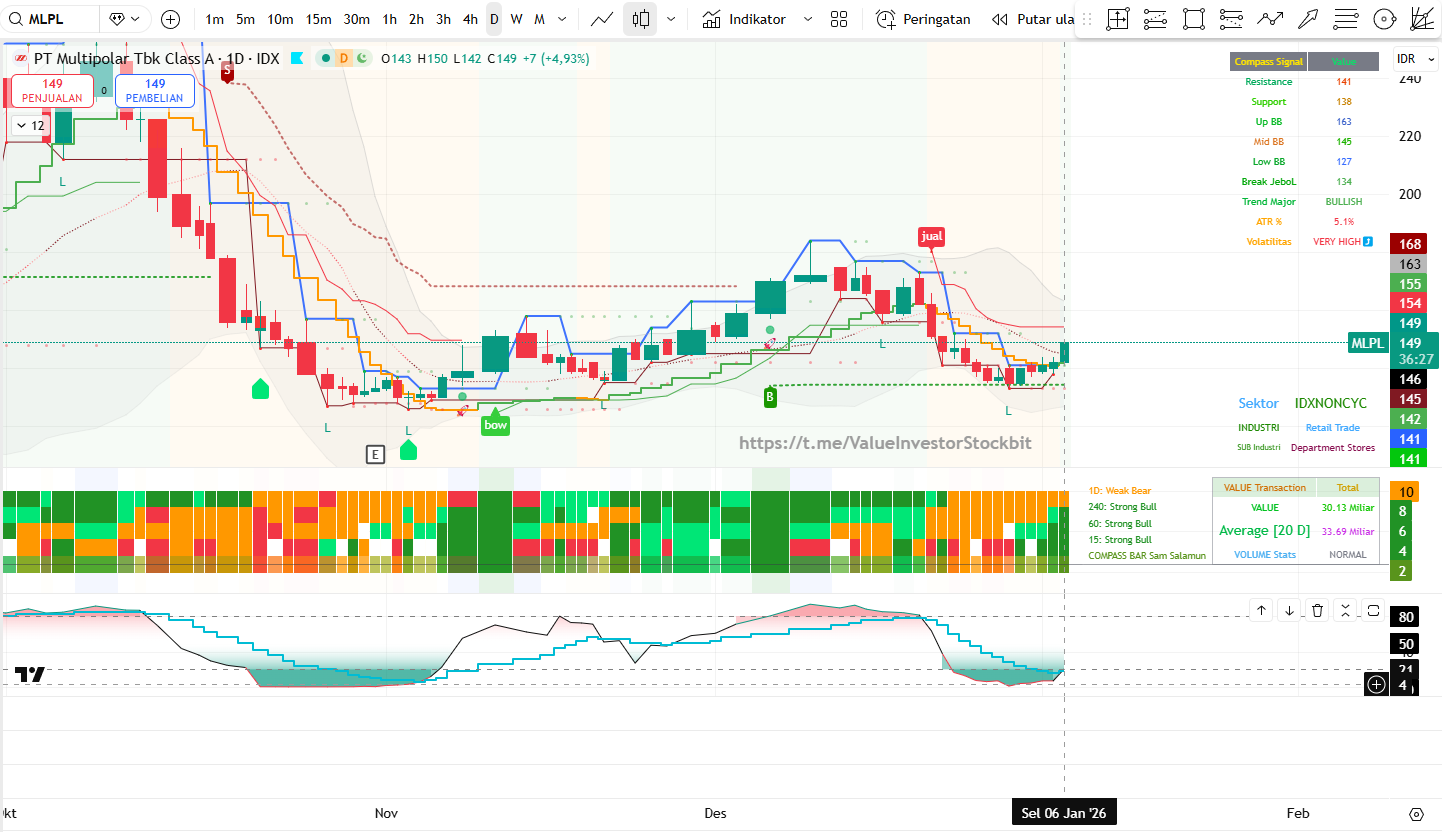1442x832 pixels.
Task: Choose the 3h interval
Action: pos(443,19)
